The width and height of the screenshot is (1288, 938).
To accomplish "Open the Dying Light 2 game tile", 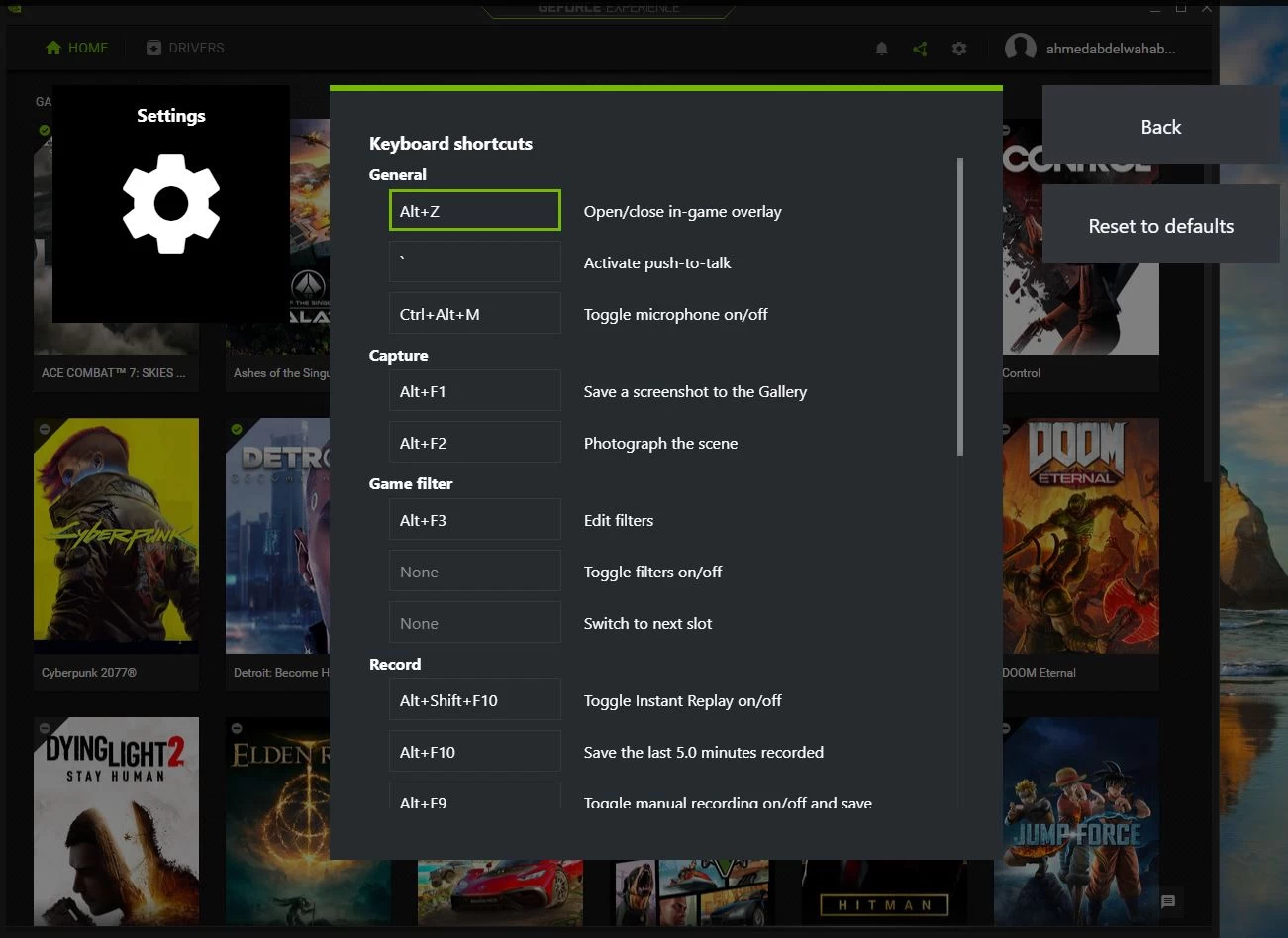I will coord(116,821).
